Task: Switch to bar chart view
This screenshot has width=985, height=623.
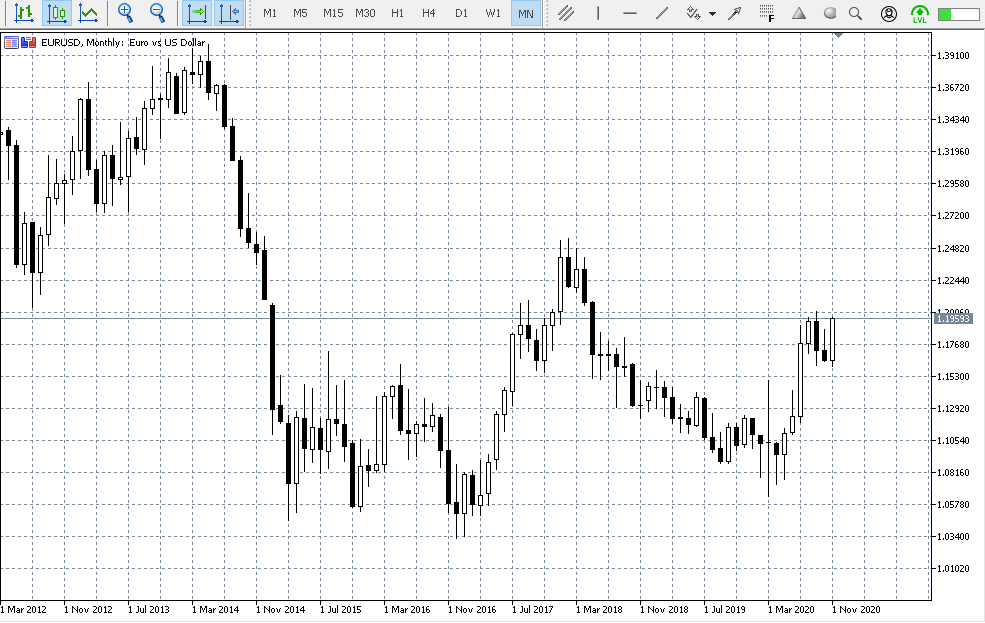Action: [24, 13]
